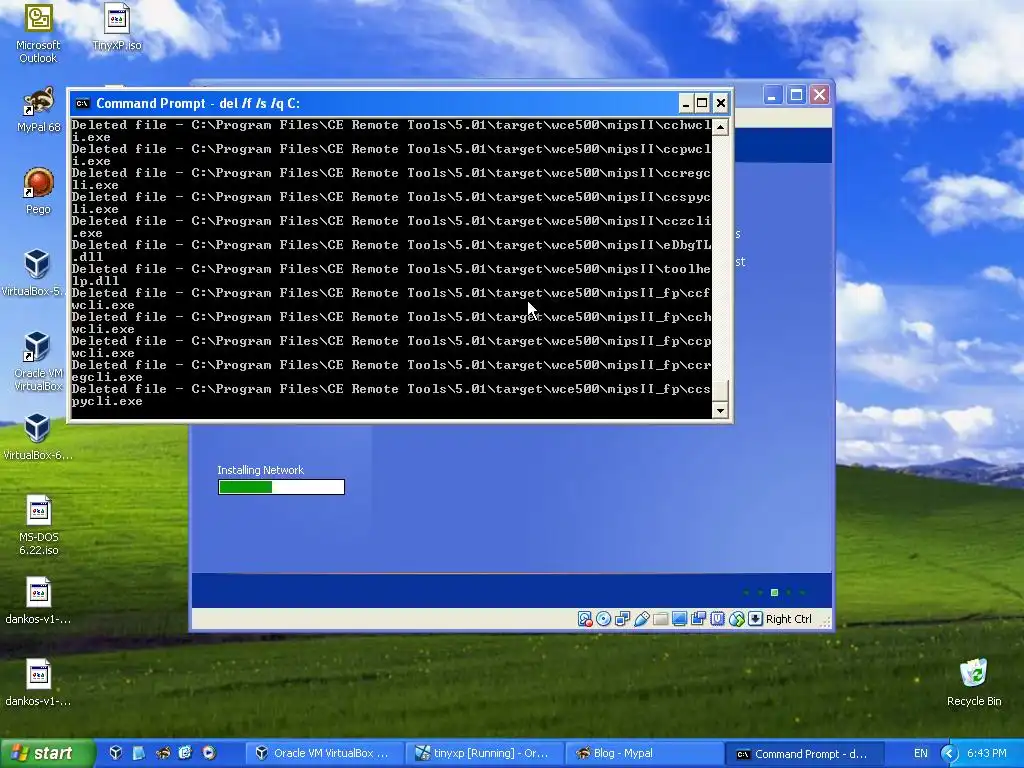Click VirtualBox CPU virtualization indicator icon
The width and height of the screenshot is (1024, 768).
(717, 619)
